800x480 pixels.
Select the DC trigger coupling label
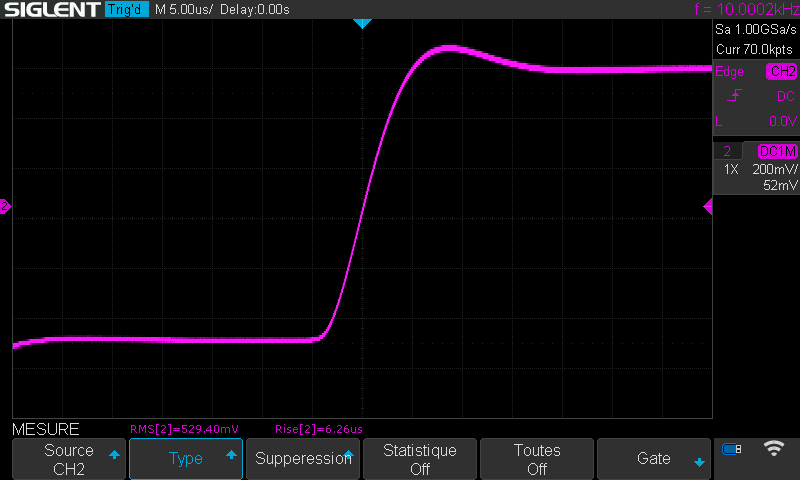(785, 96)
